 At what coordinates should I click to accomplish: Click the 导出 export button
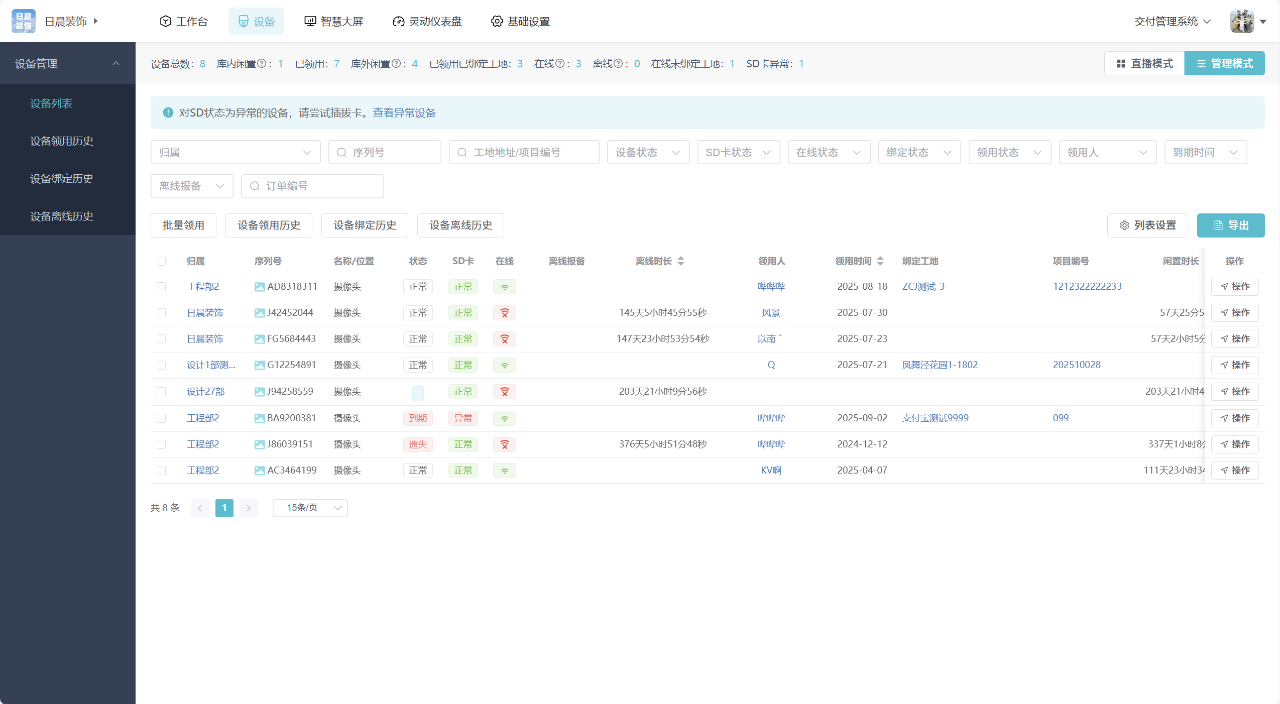click(1230, 225)
